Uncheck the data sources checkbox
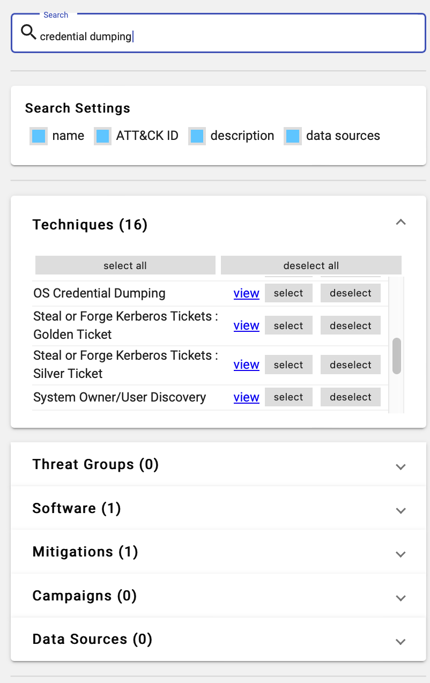Image resolution: width=430 pixels, height=683 pixels. point(293,136)
